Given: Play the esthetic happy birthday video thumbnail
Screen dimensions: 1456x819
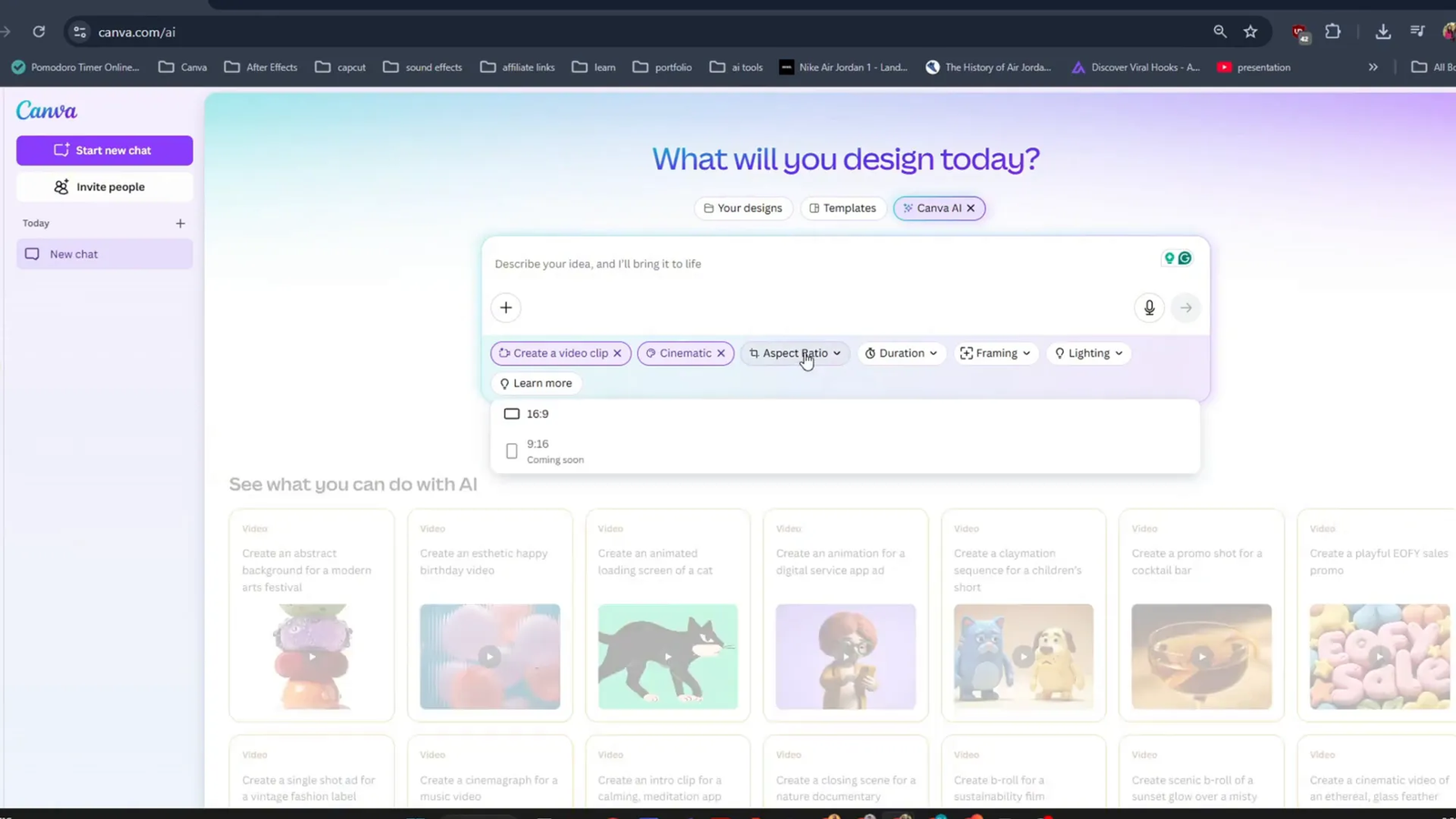Looking at the screenshot, I should point(490,656).
